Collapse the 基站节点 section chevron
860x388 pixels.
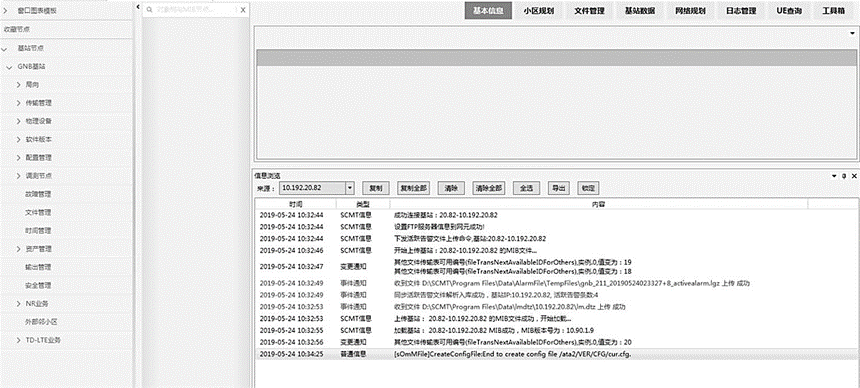coord(4,49)
